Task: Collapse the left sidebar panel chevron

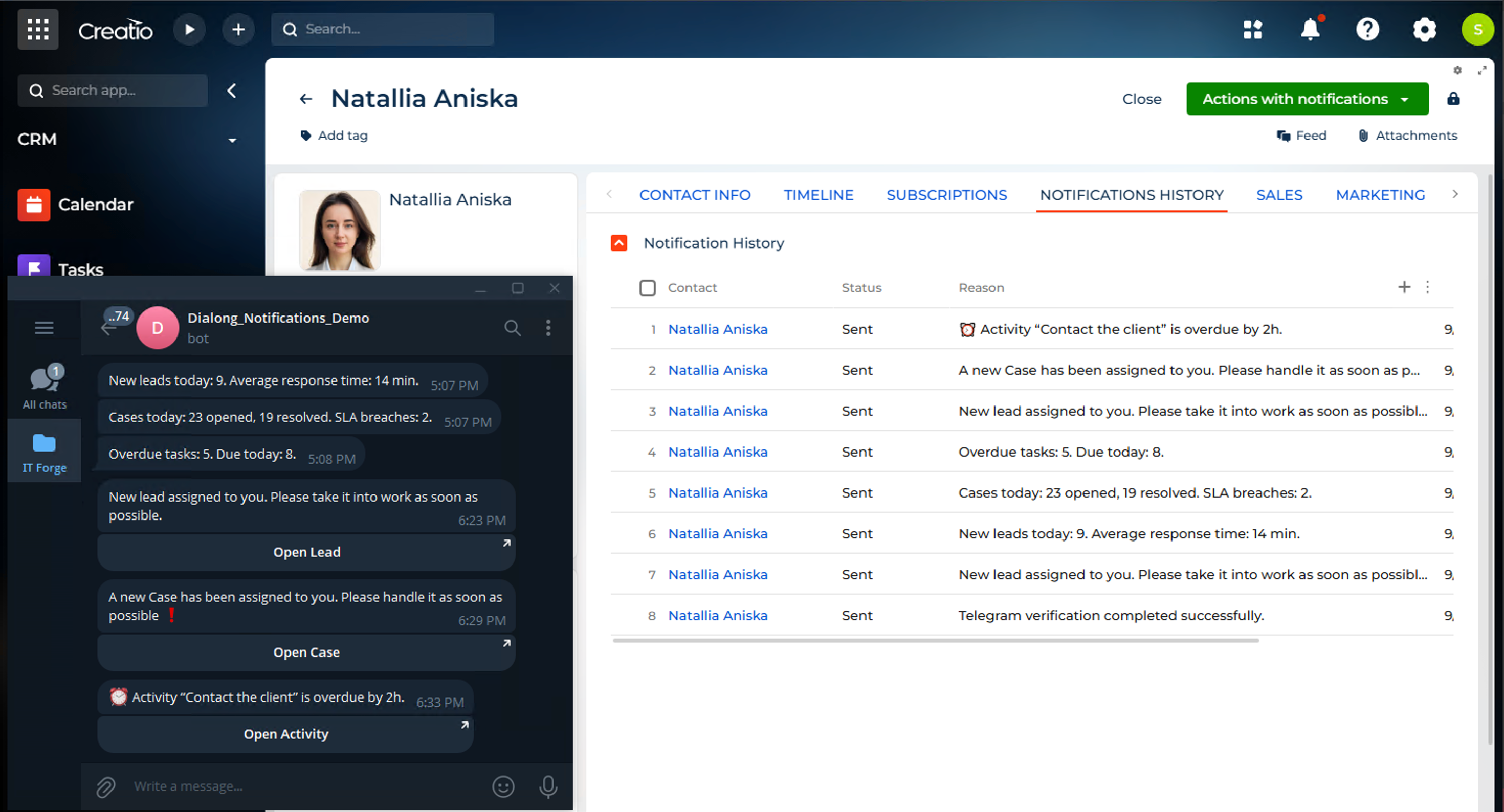Action: (232, 91)
